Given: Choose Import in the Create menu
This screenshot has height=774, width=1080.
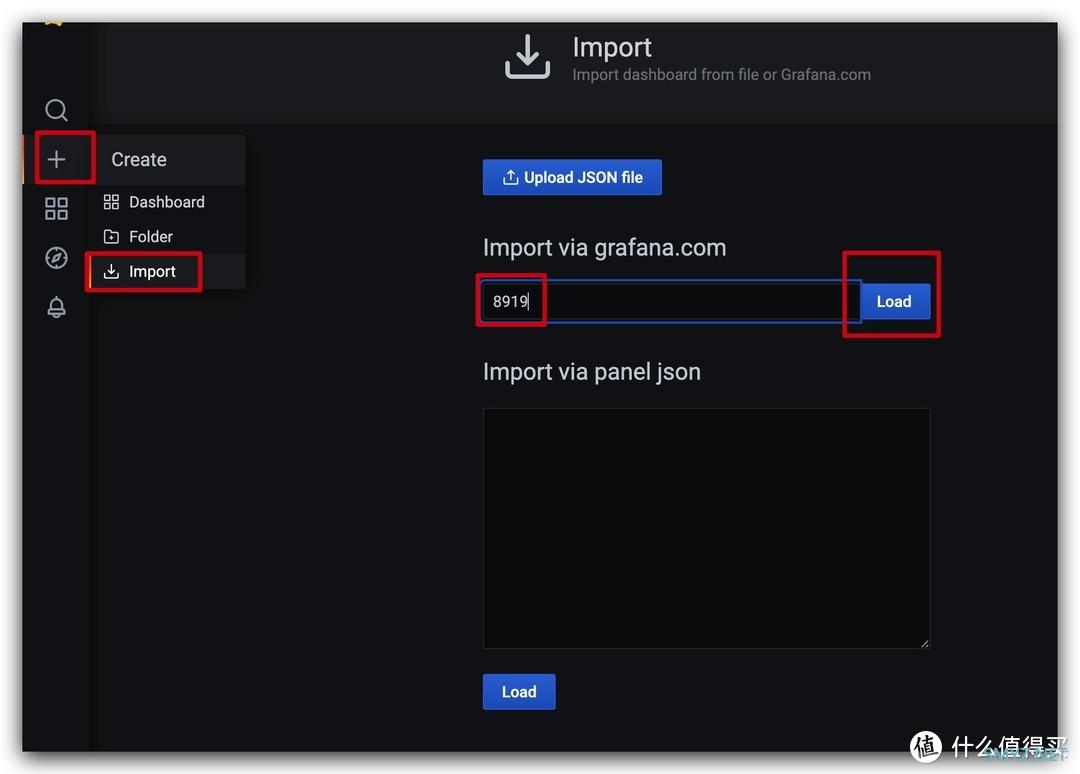Looking at the screenshot, I should tap(167, 271).
